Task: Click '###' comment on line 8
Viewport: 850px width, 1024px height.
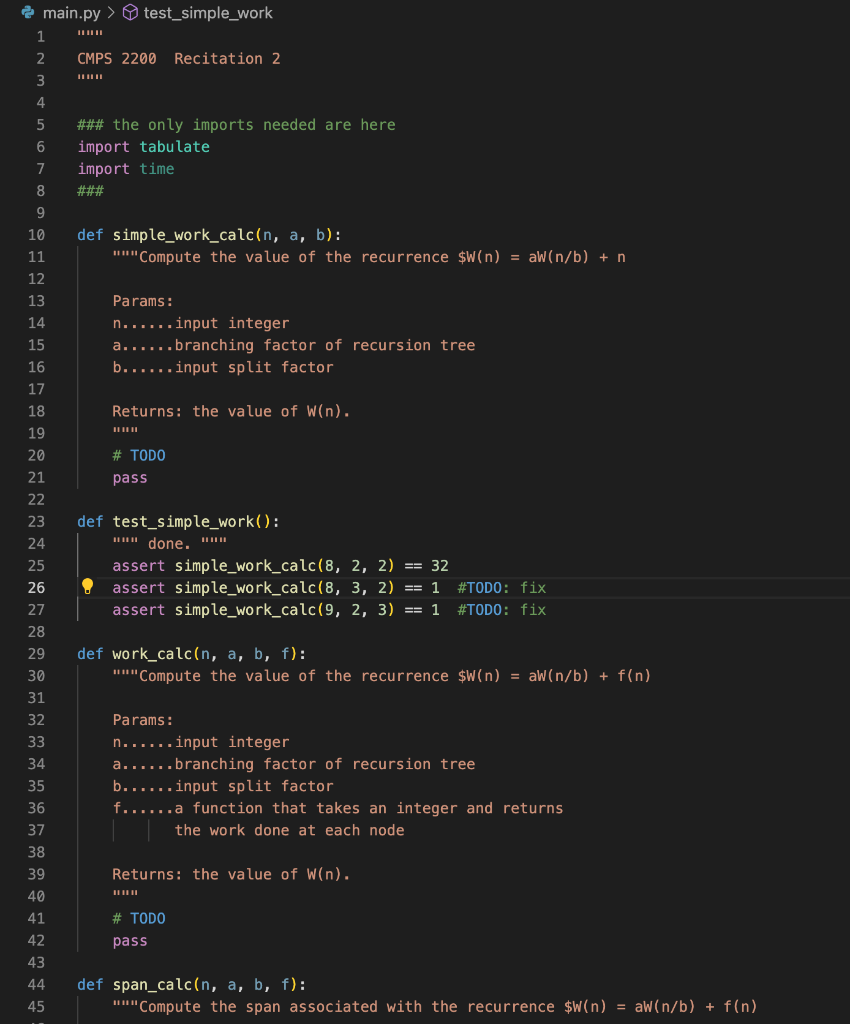Action: click(90, 191)
